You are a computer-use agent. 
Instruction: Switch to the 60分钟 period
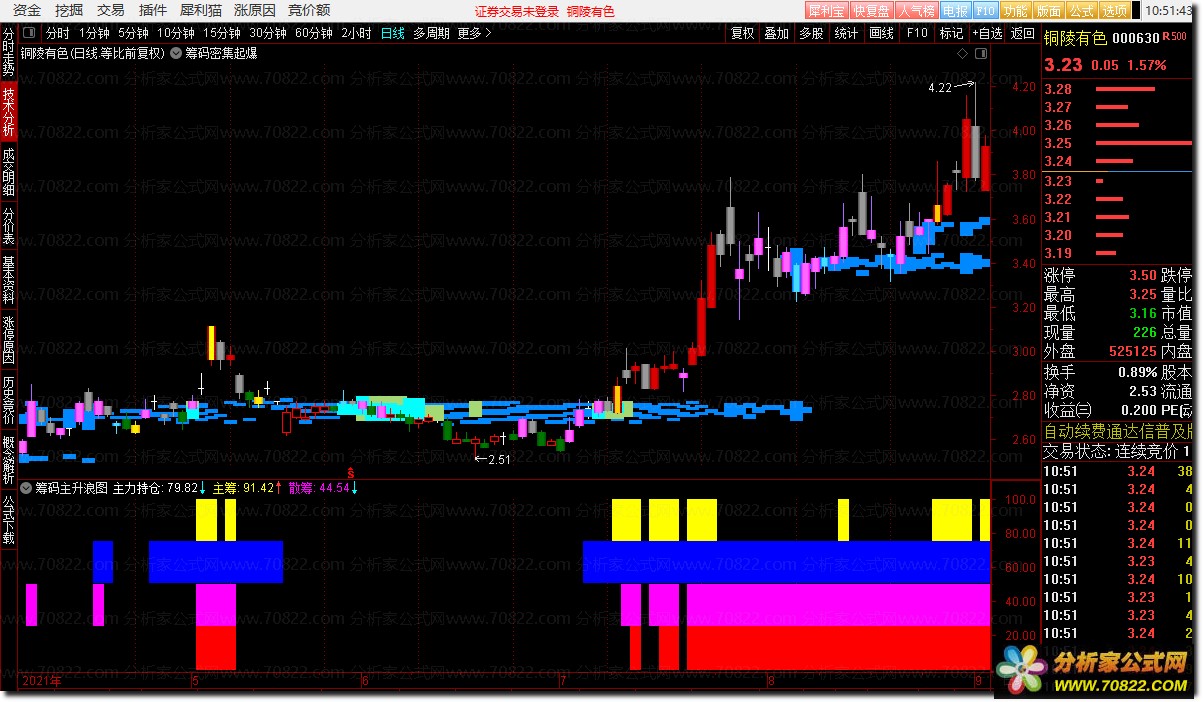pyautogui.click(x=313, y=33)
